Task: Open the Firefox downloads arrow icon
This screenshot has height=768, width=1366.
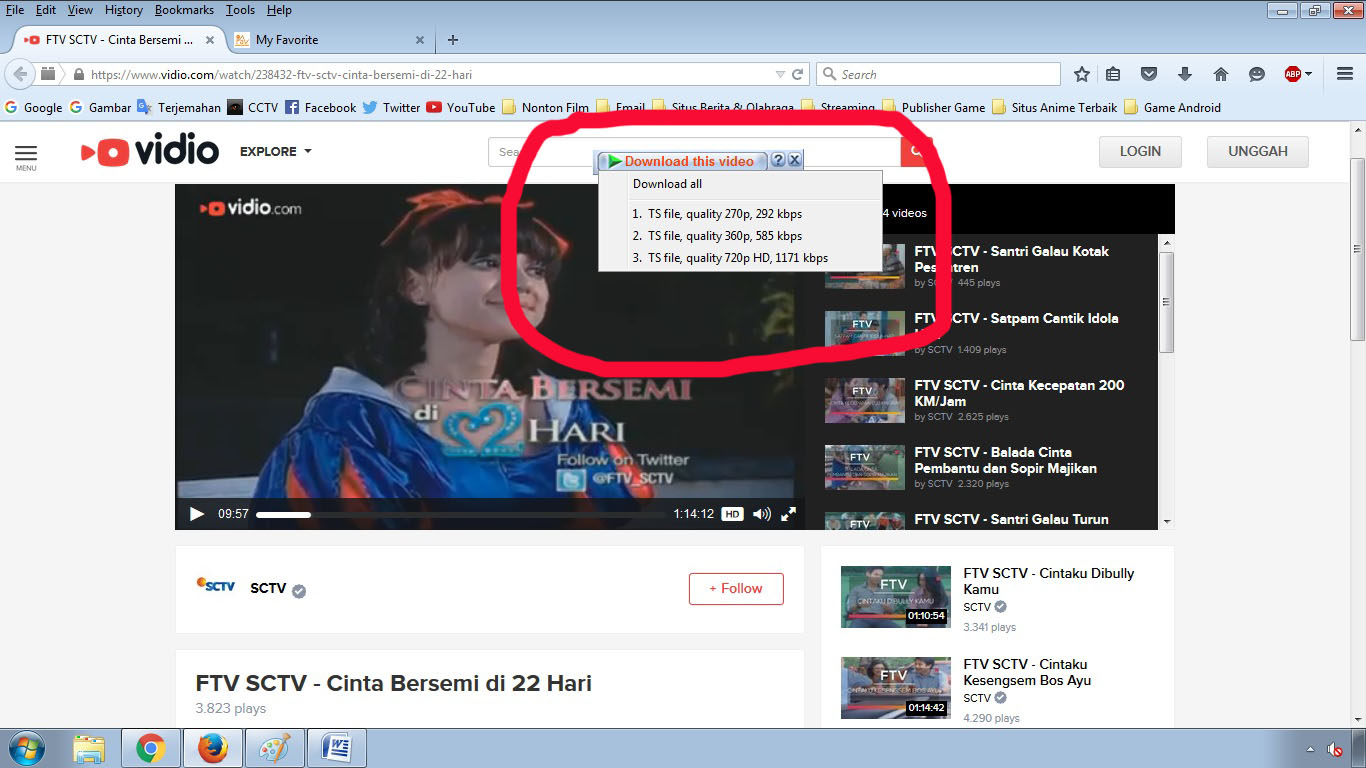Action: (x=1185, y=74)
